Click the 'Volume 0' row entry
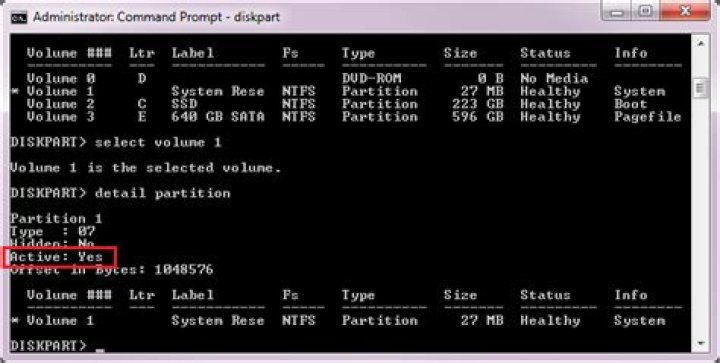 click(61, 78)
